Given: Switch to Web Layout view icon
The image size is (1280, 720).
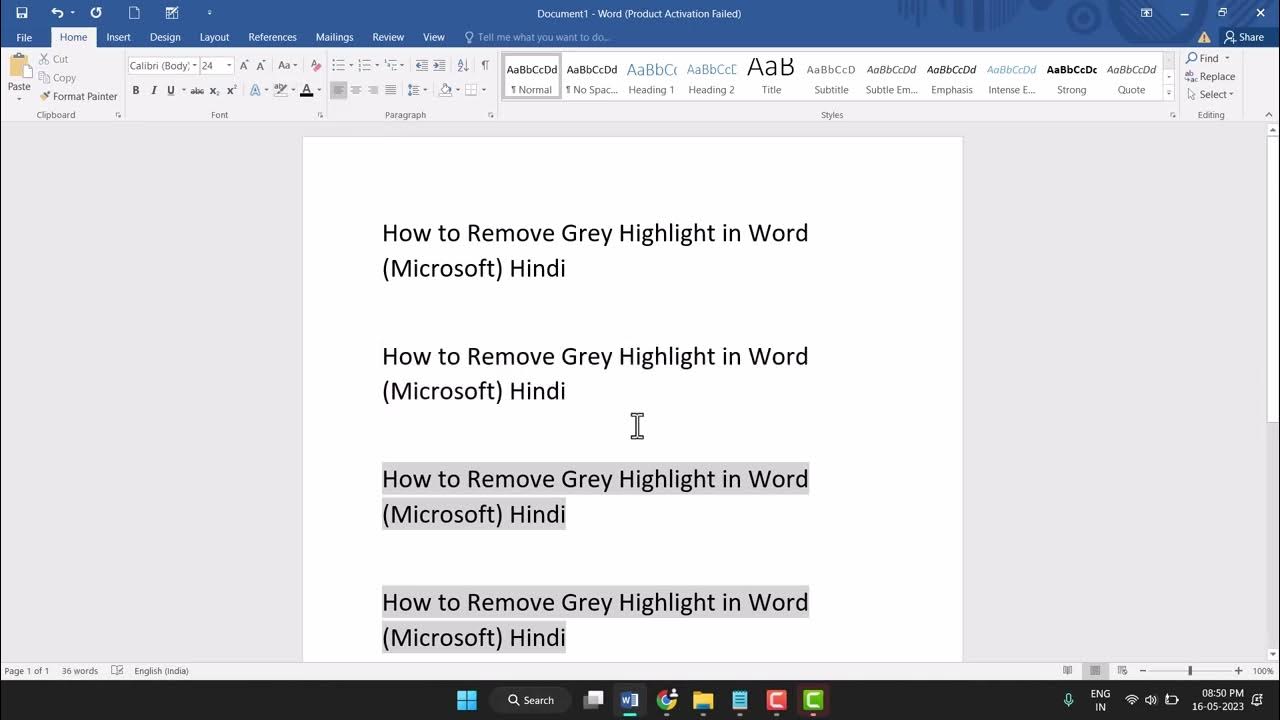Looking at the screenshot, I should 1122,671.
